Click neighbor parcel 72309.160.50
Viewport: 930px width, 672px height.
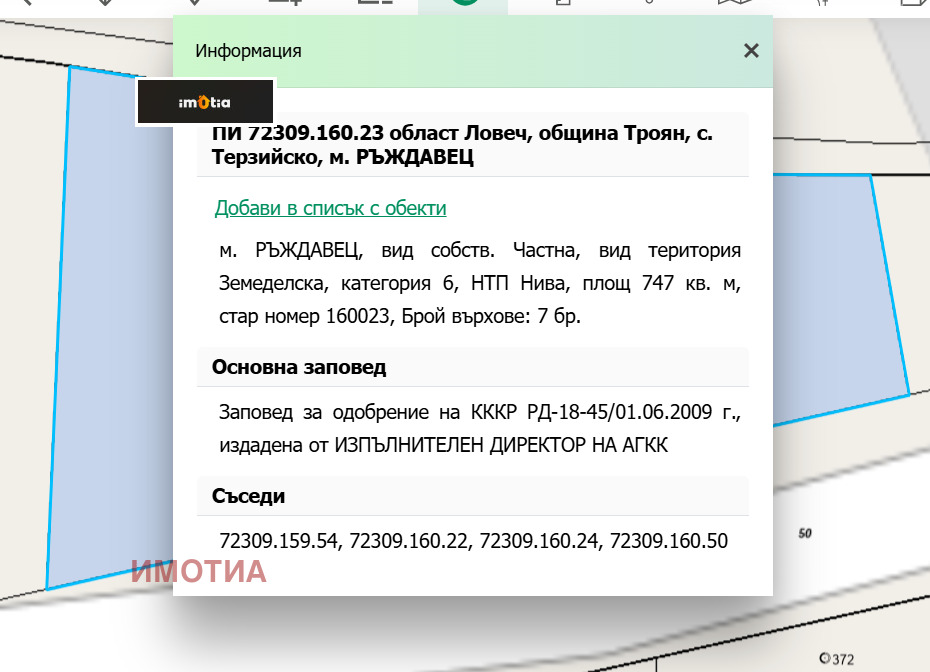pos(671,541)
